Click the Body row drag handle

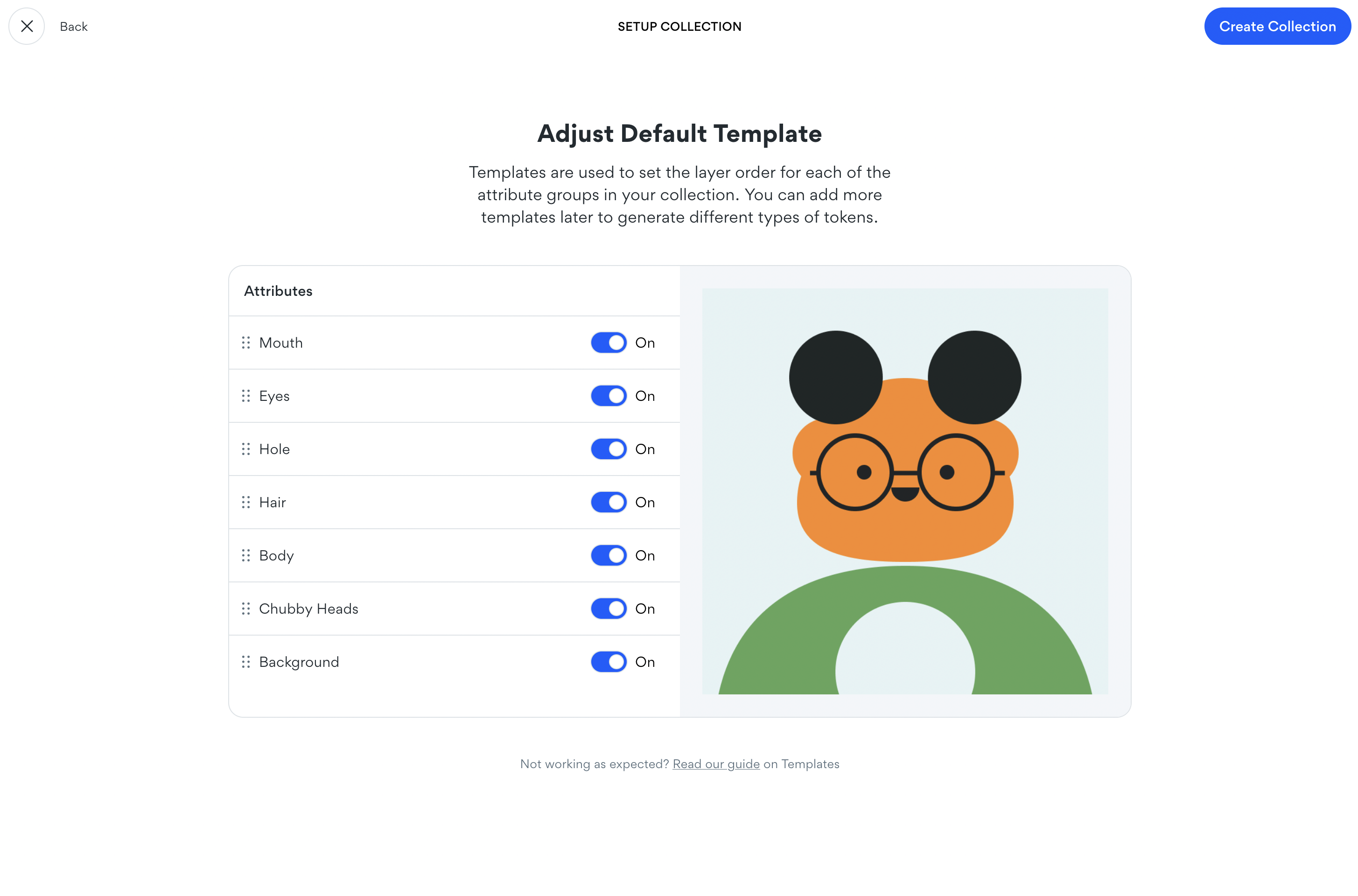[245, 555]
